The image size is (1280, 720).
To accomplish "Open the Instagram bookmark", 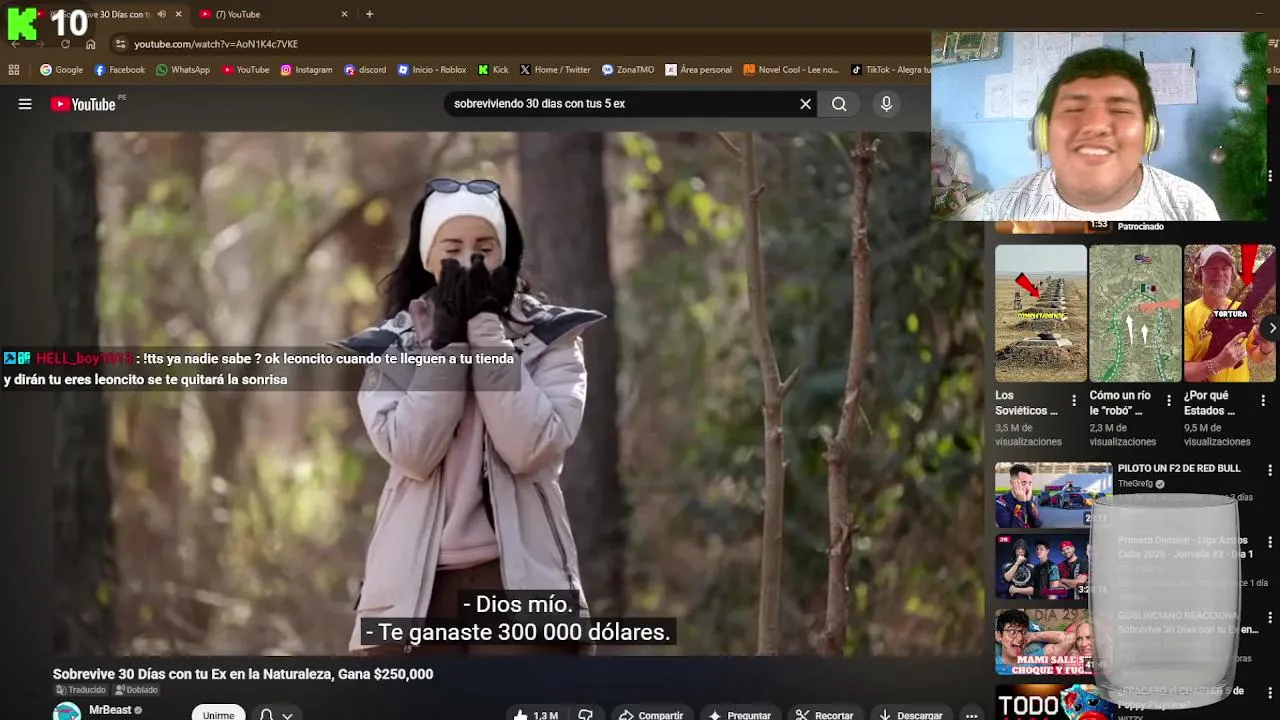I will click(x=306, y=70).
